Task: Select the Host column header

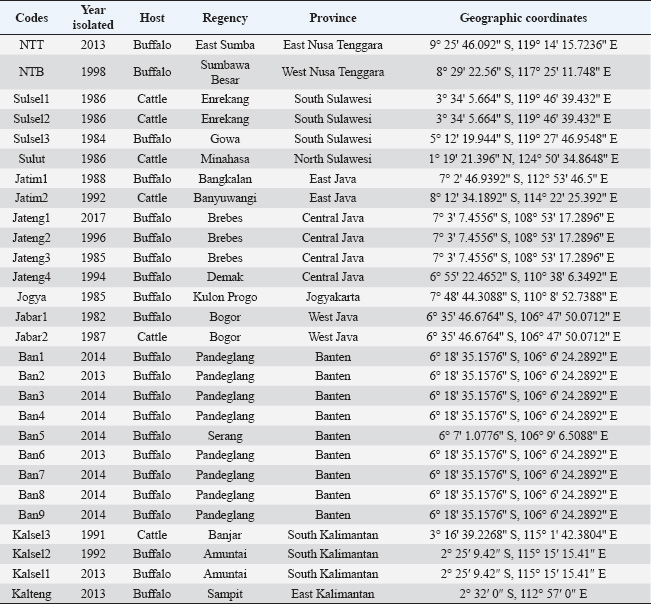Action: click(x=152, y=19)
